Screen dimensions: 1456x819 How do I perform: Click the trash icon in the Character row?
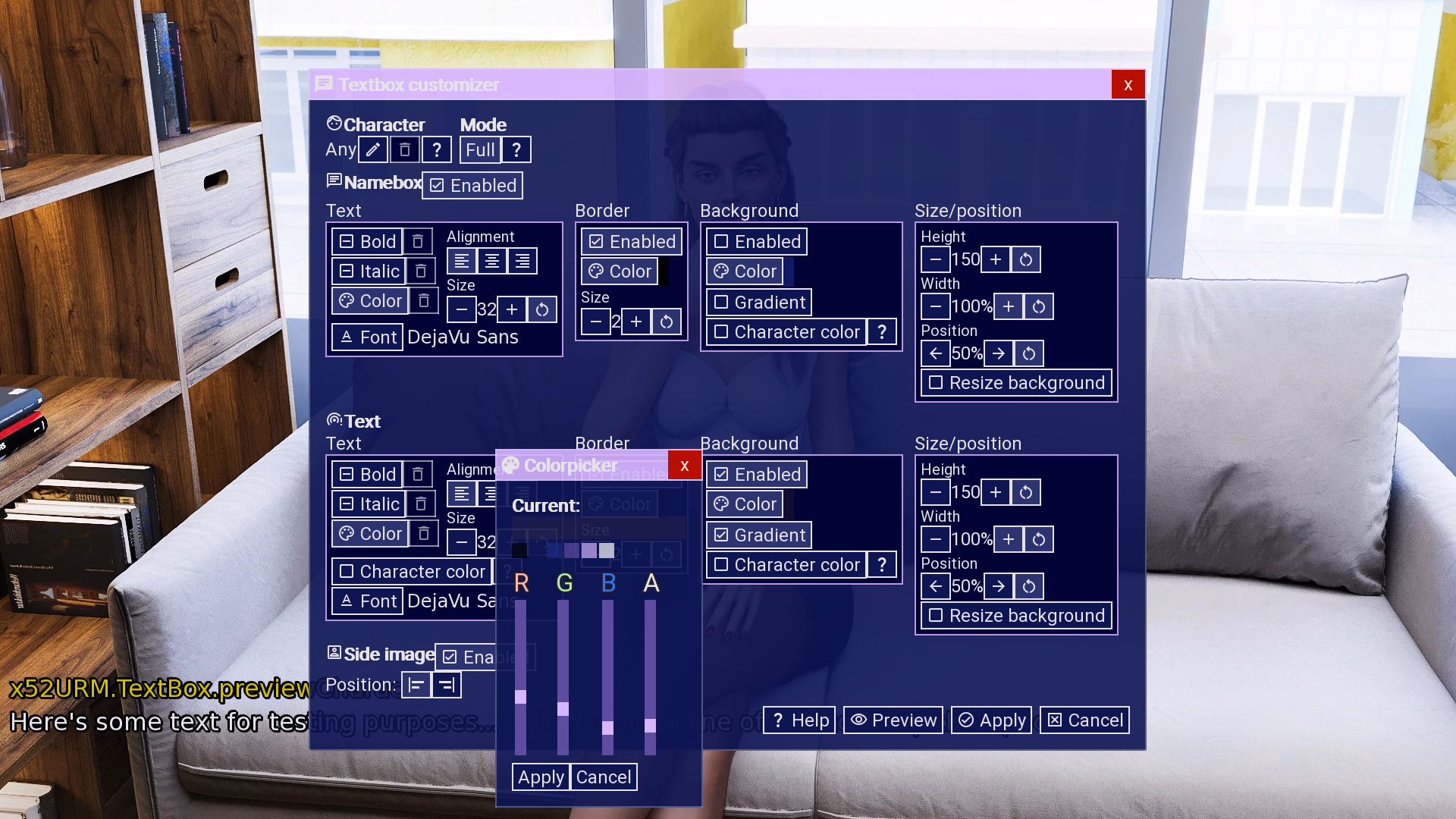tap(405, 150)
